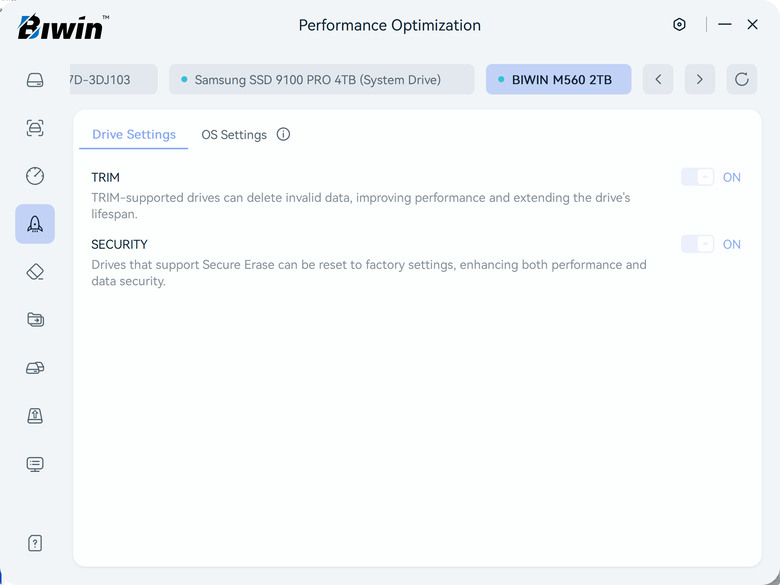Viewport: 780px width, 585px height.
Task: Show previous drives with left chevron
Action: tap(658, 79)
